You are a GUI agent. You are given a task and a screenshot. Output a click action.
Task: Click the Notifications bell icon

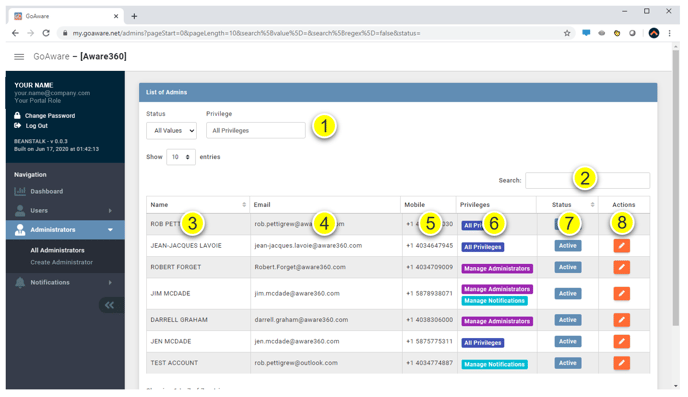(20, 283)
